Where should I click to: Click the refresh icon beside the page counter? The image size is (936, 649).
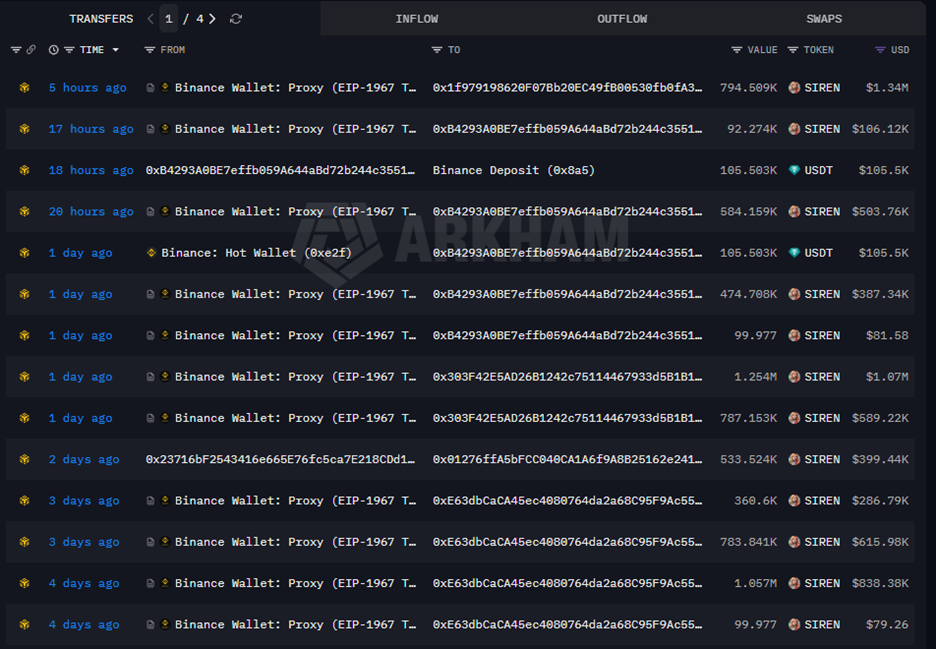(x=236, y=19)
